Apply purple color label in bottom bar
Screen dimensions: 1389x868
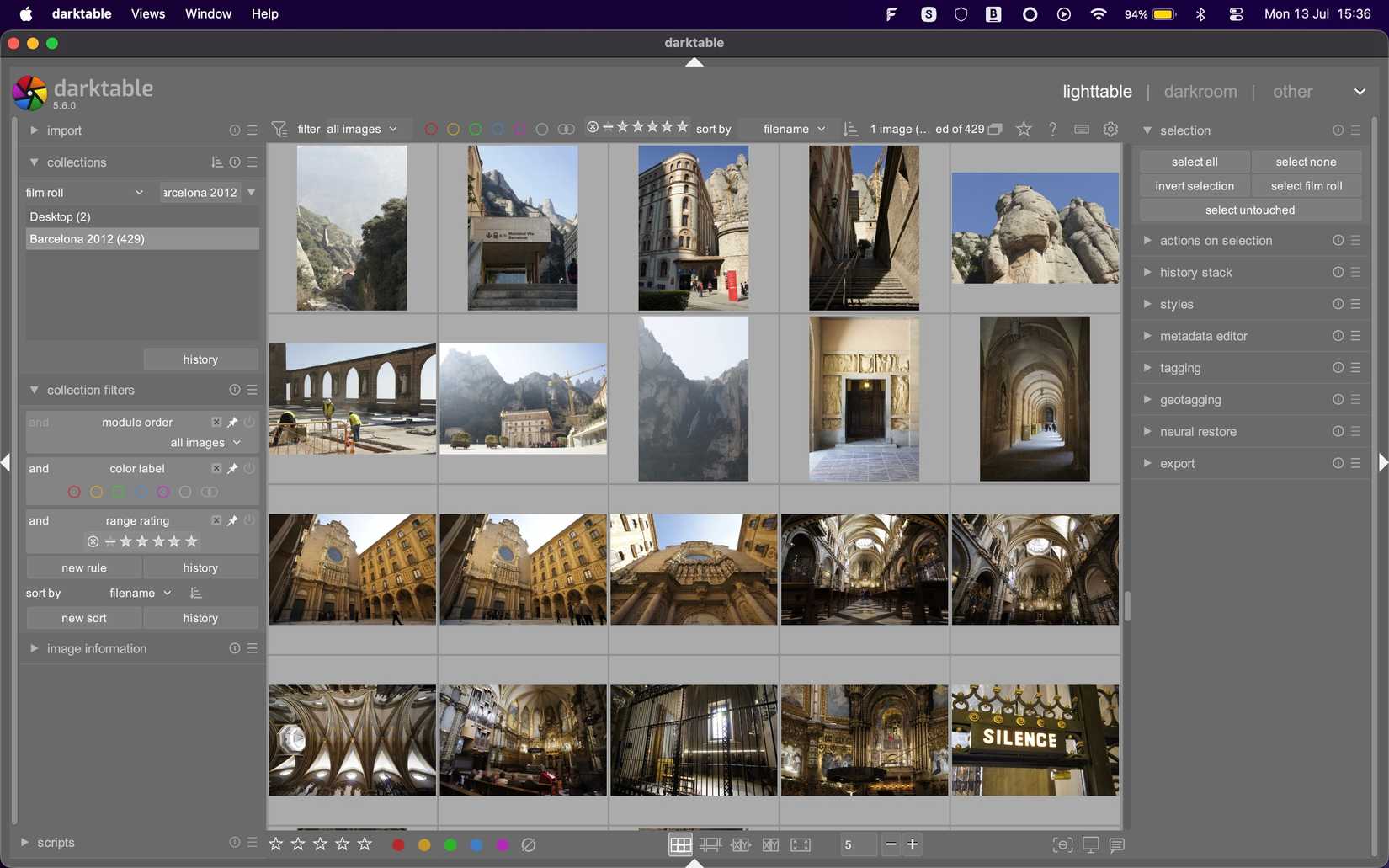tap(503, 844)
